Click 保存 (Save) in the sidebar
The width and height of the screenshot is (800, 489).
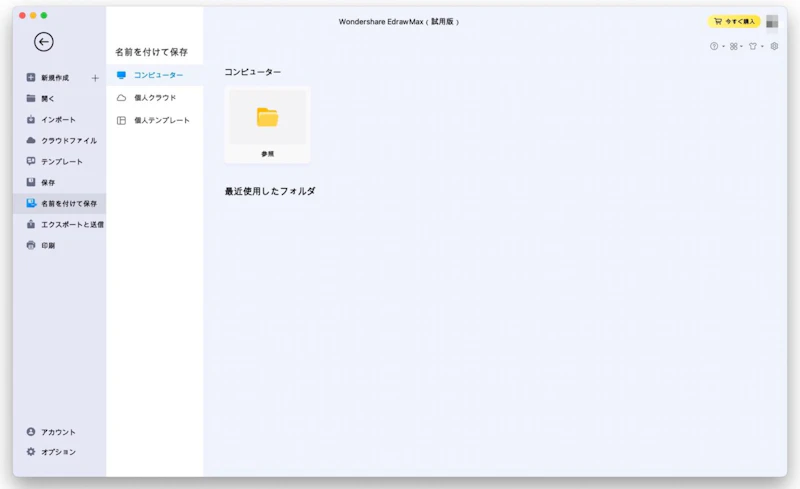pyautogui.click(x=59, y=182)
